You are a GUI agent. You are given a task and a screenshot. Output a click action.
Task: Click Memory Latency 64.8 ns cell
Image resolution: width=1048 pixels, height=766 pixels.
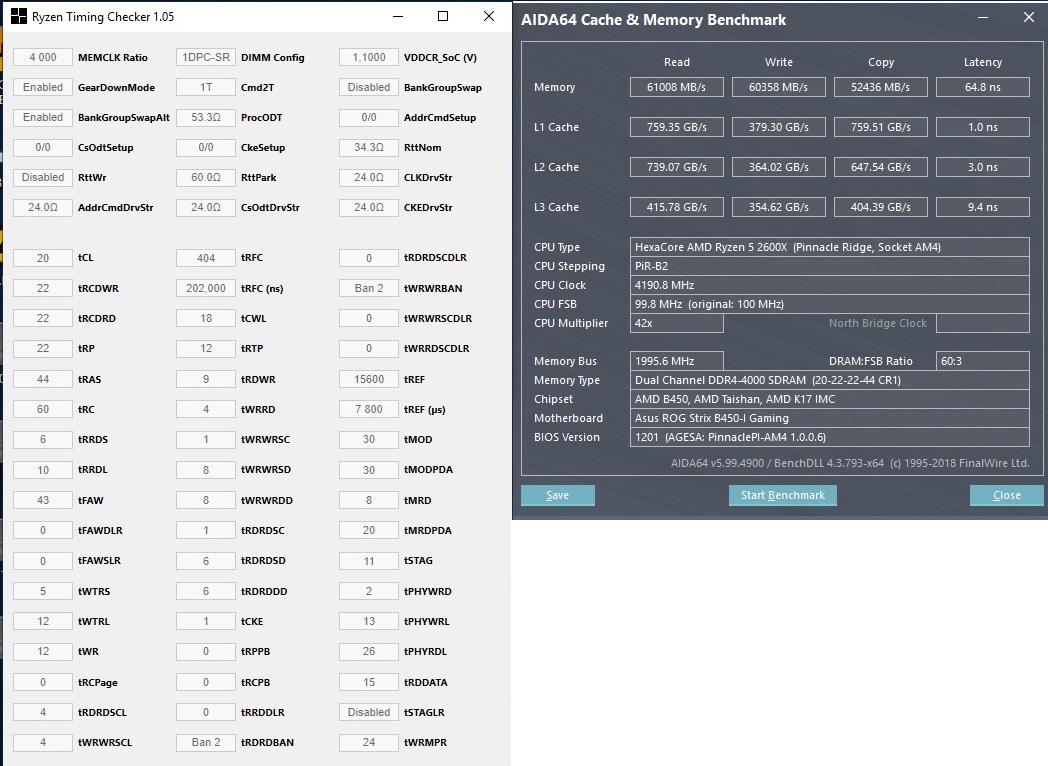click(x=982, y=87)
